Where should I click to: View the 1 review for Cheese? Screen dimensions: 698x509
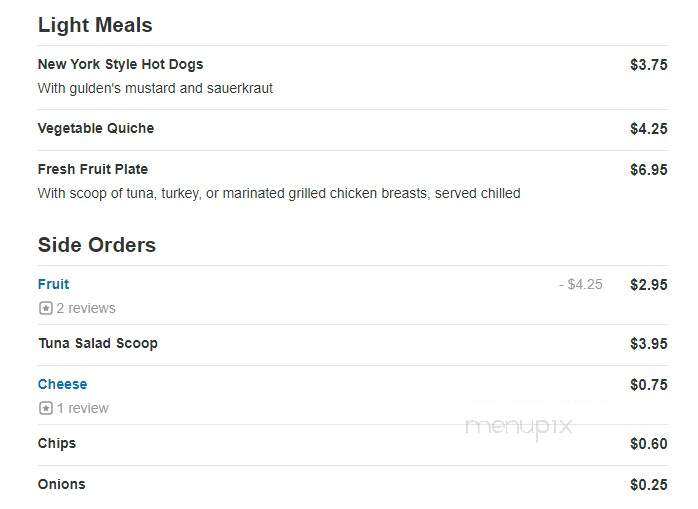[82, 408]
